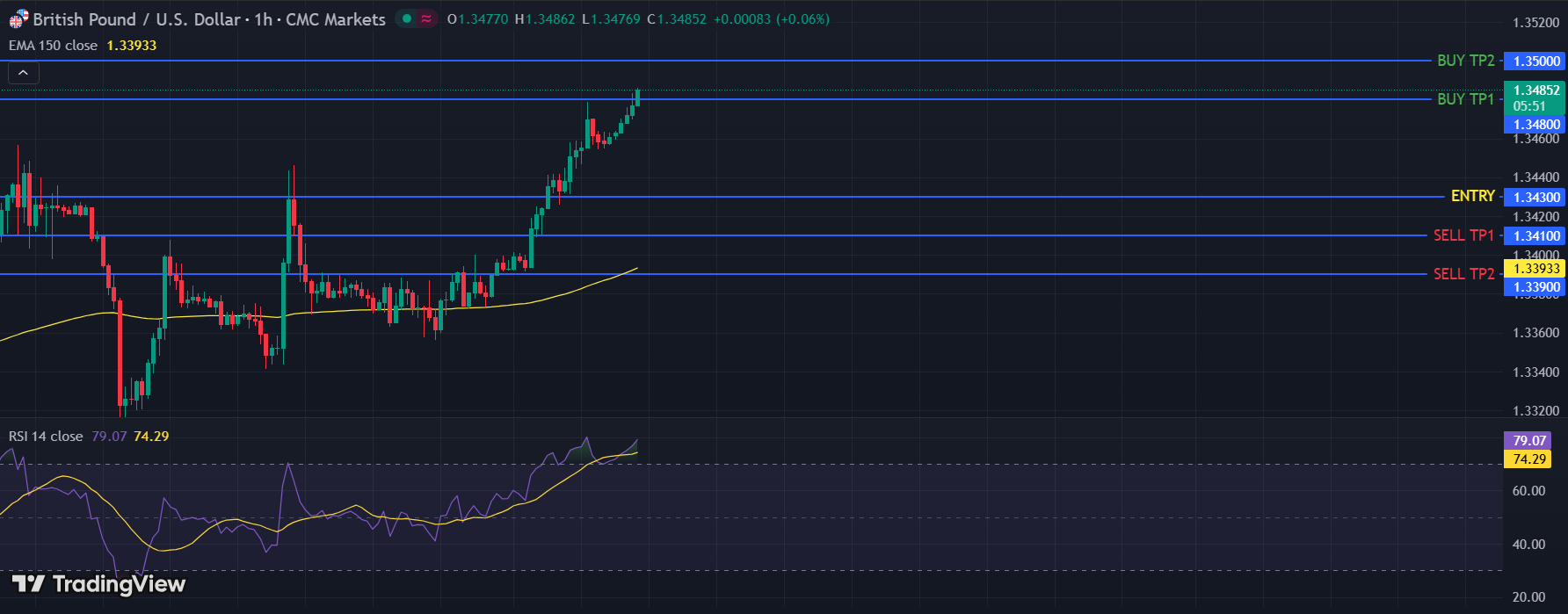The width and height of the screenshot is (1568, 614).
Task: Select the ENTRY text label on chart
Action: [x=1472, y=197]
